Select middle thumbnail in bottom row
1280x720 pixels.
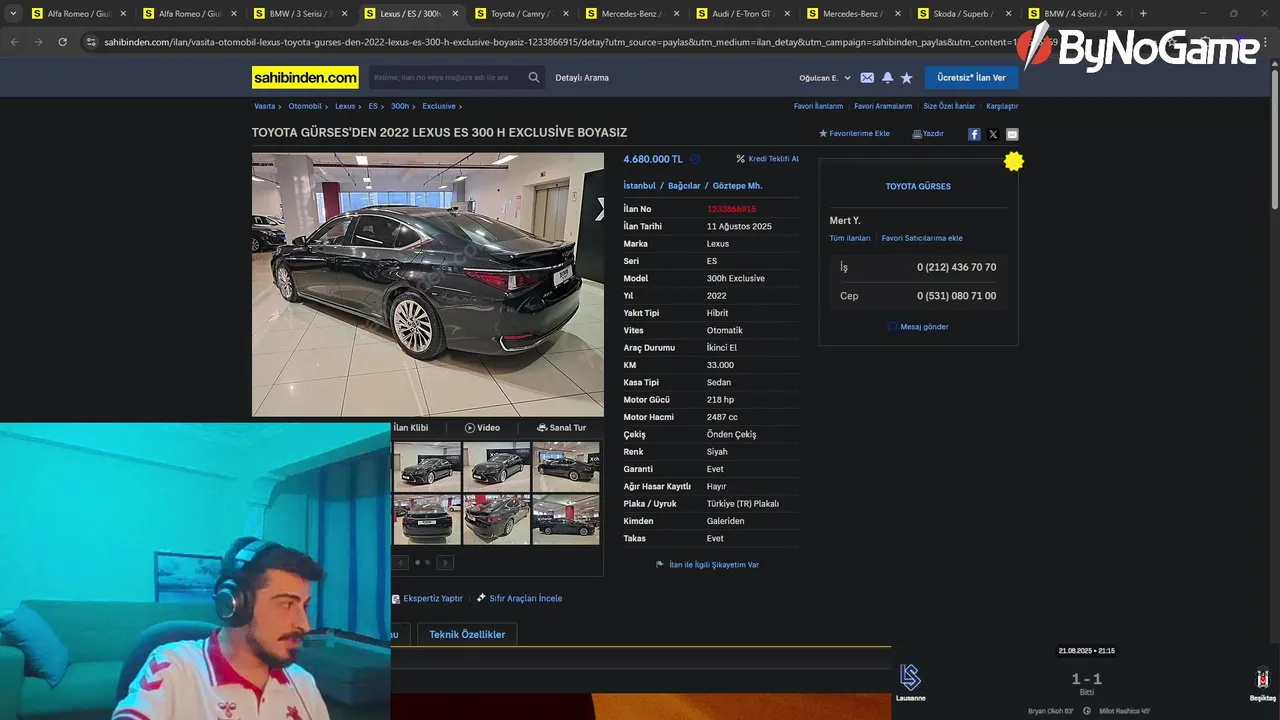point(496,520)
